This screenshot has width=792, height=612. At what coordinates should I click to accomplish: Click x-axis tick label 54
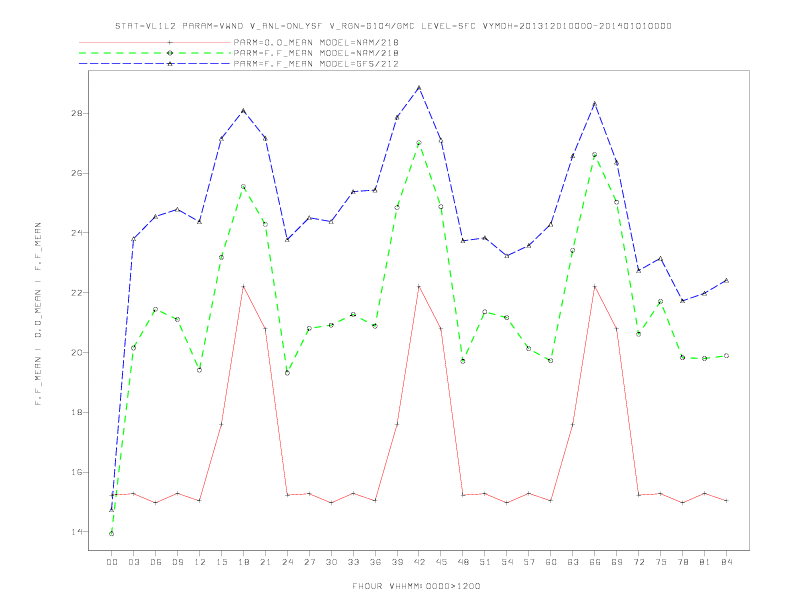pos(507,562)
